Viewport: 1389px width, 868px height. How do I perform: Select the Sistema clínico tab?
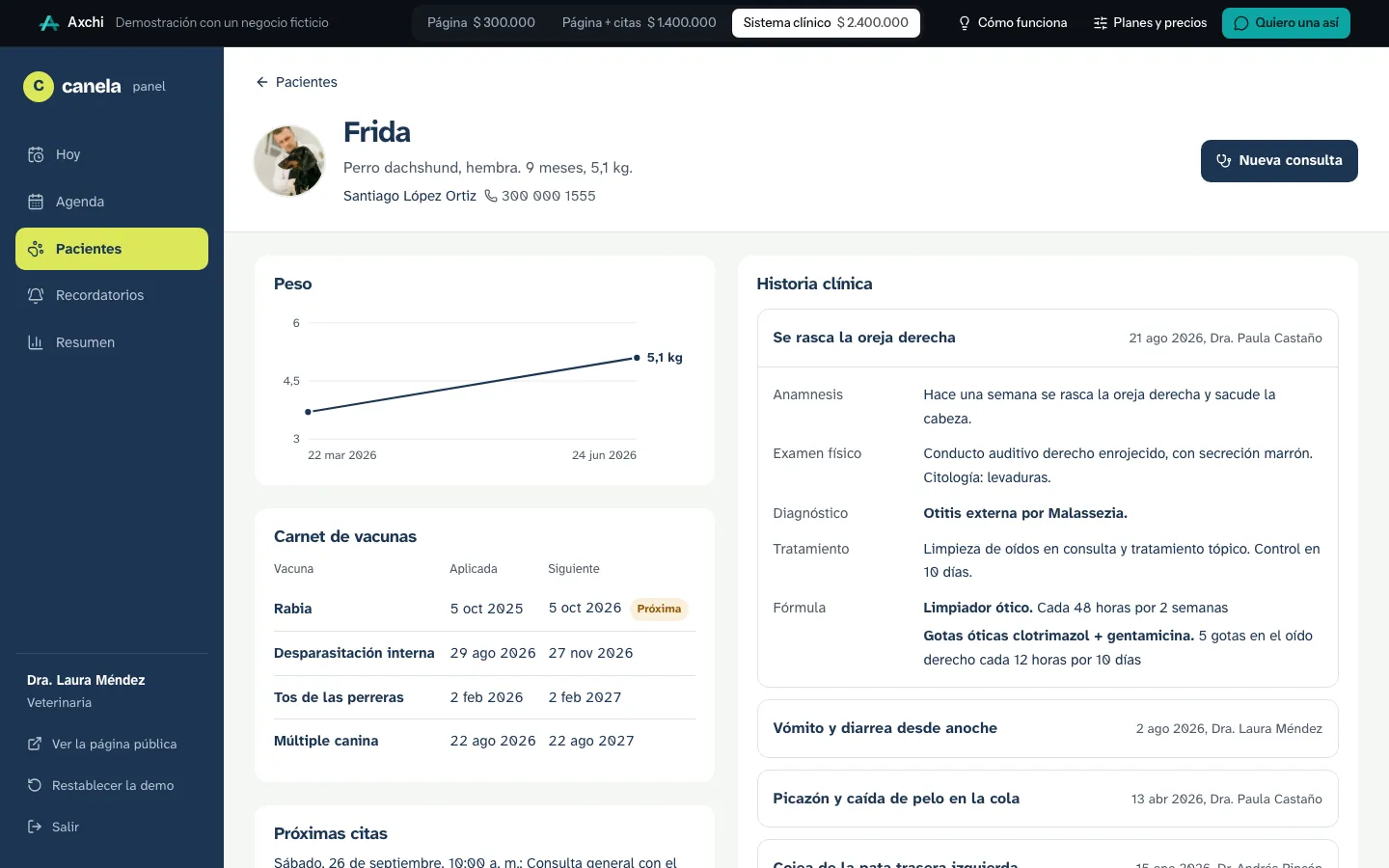(826, 22)
